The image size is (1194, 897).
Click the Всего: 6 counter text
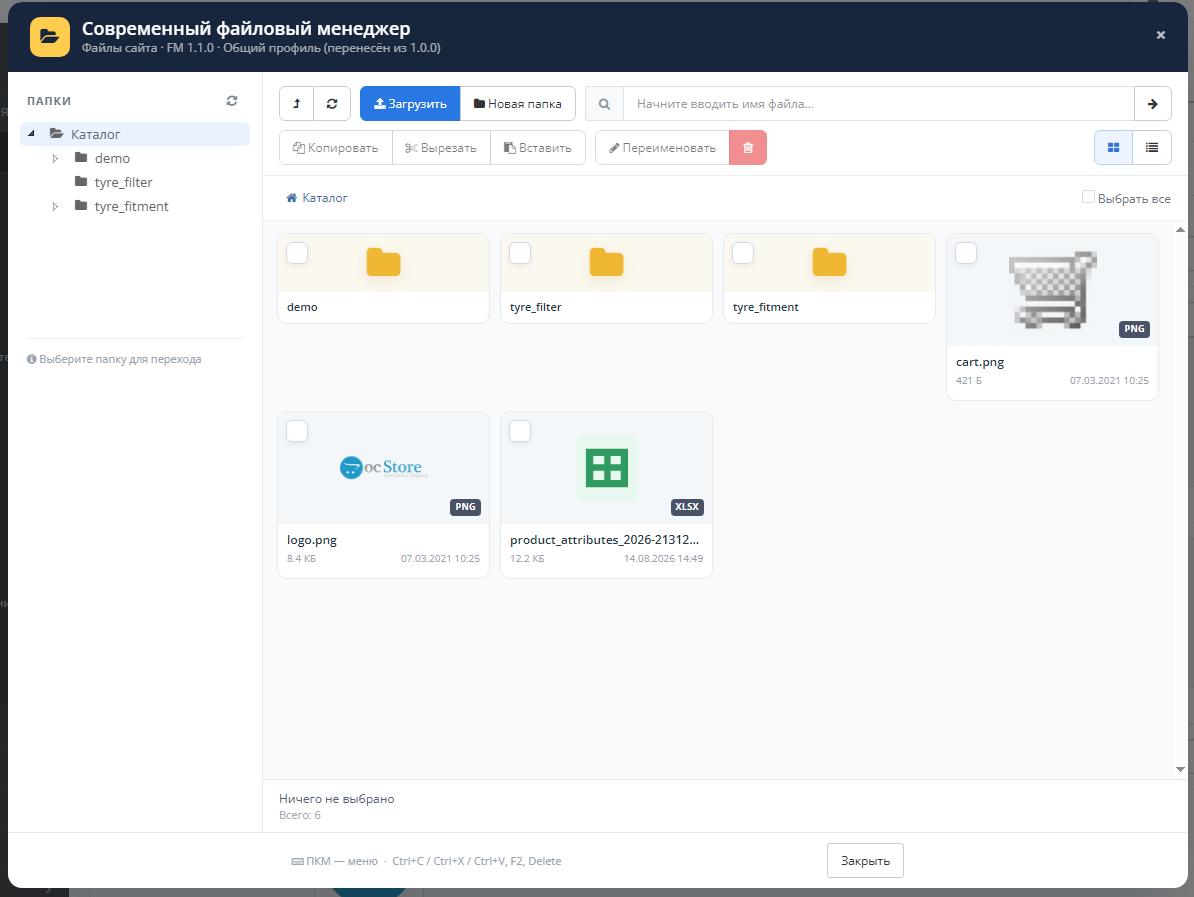click(300, 815)
